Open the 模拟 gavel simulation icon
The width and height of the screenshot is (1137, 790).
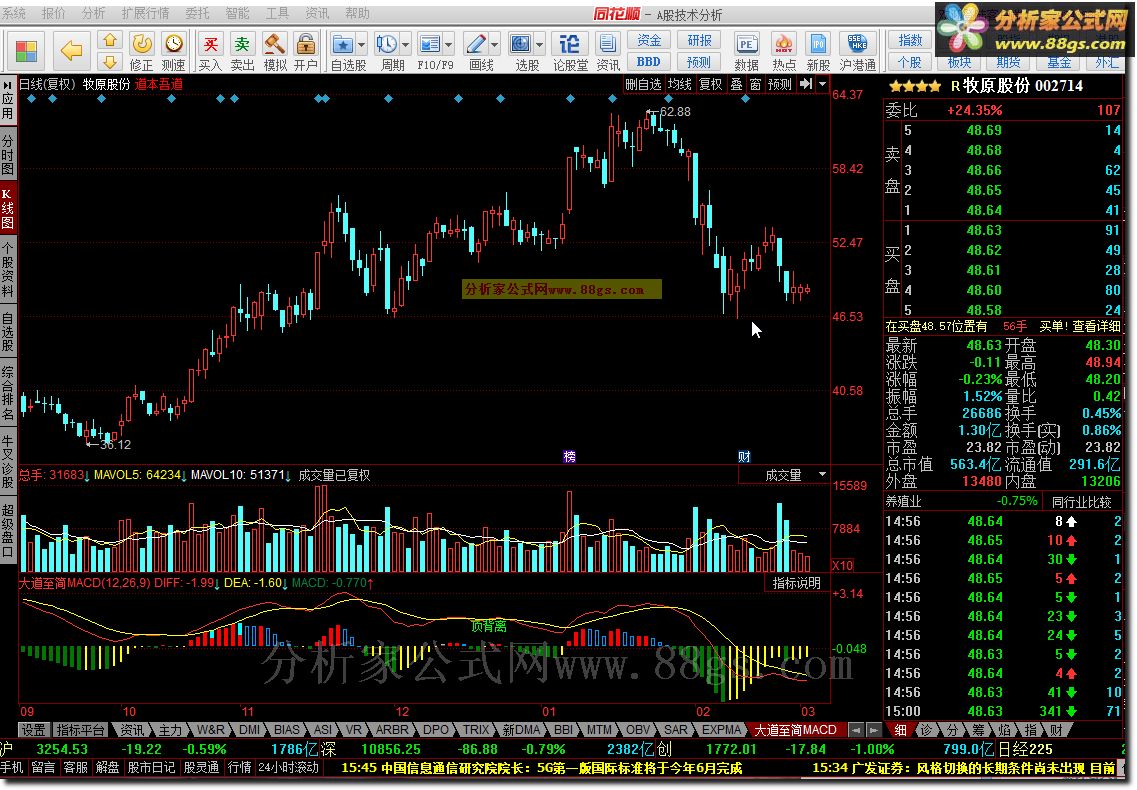[274, 44]
